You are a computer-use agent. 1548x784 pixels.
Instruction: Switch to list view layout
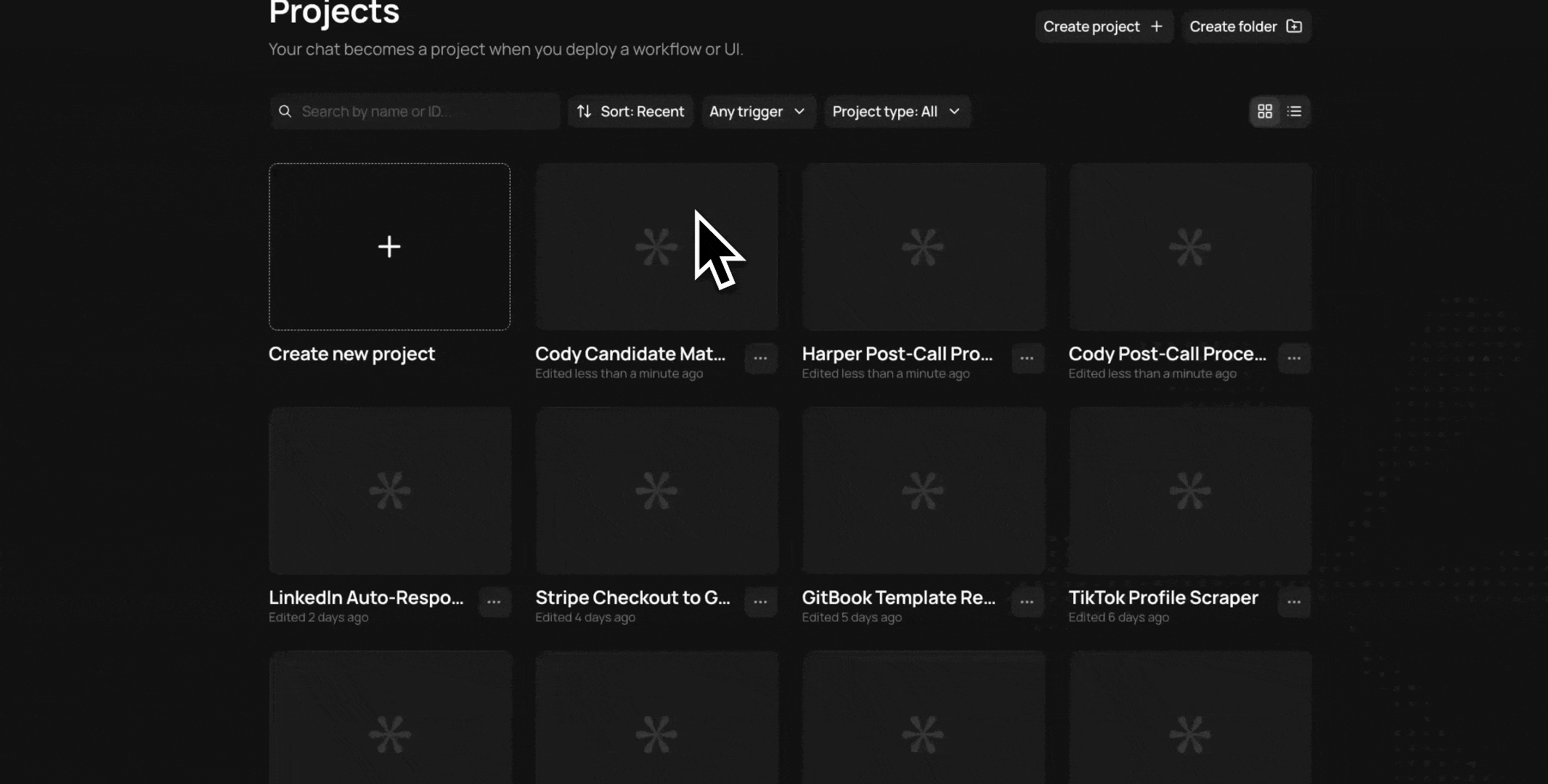pyautogui.click(x=1294, y=111)
